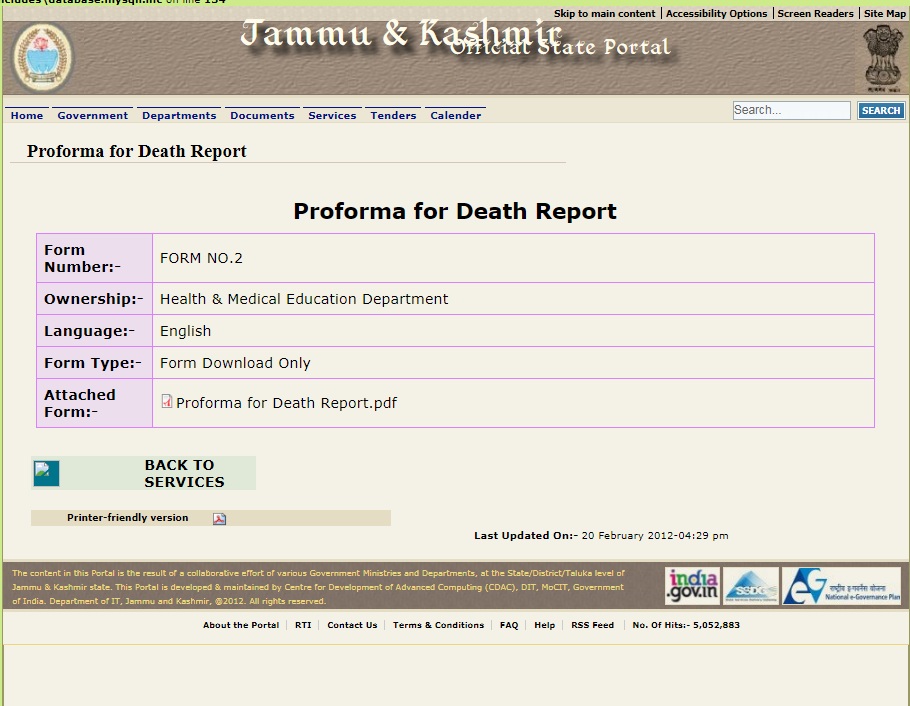
Task: Open the india.gov.in footer logo
Action: [694, 586]
